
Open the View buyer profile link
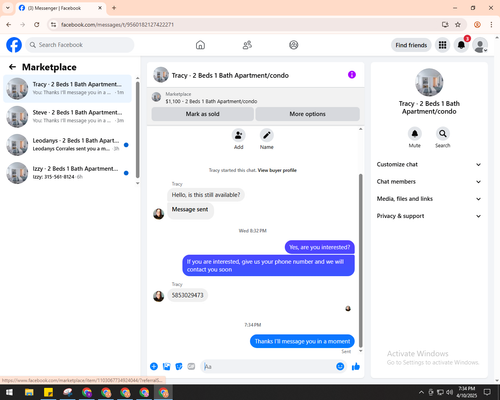[x=277, y=170]
